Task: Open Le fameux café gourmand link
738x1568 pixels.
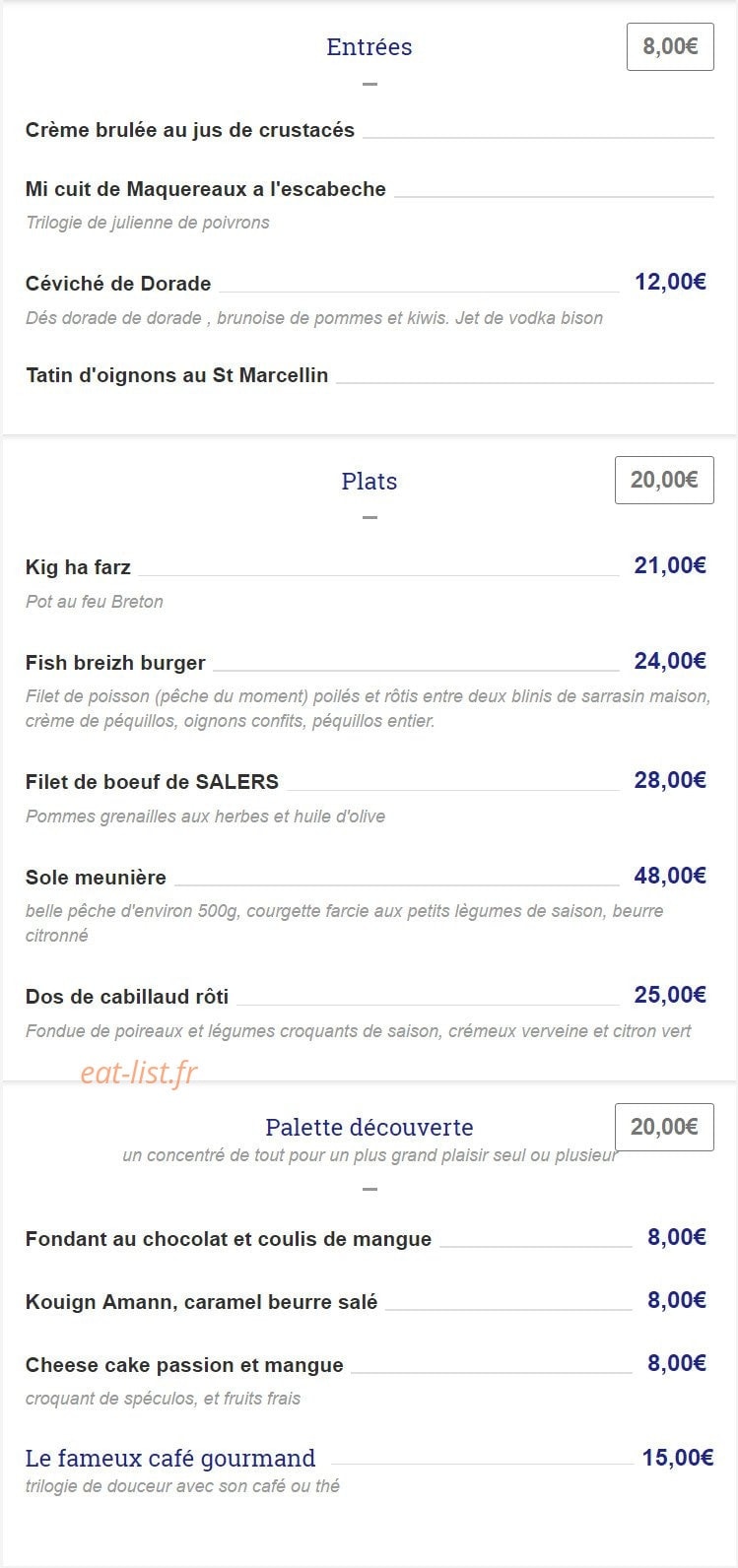Action: pos(170,1458)
